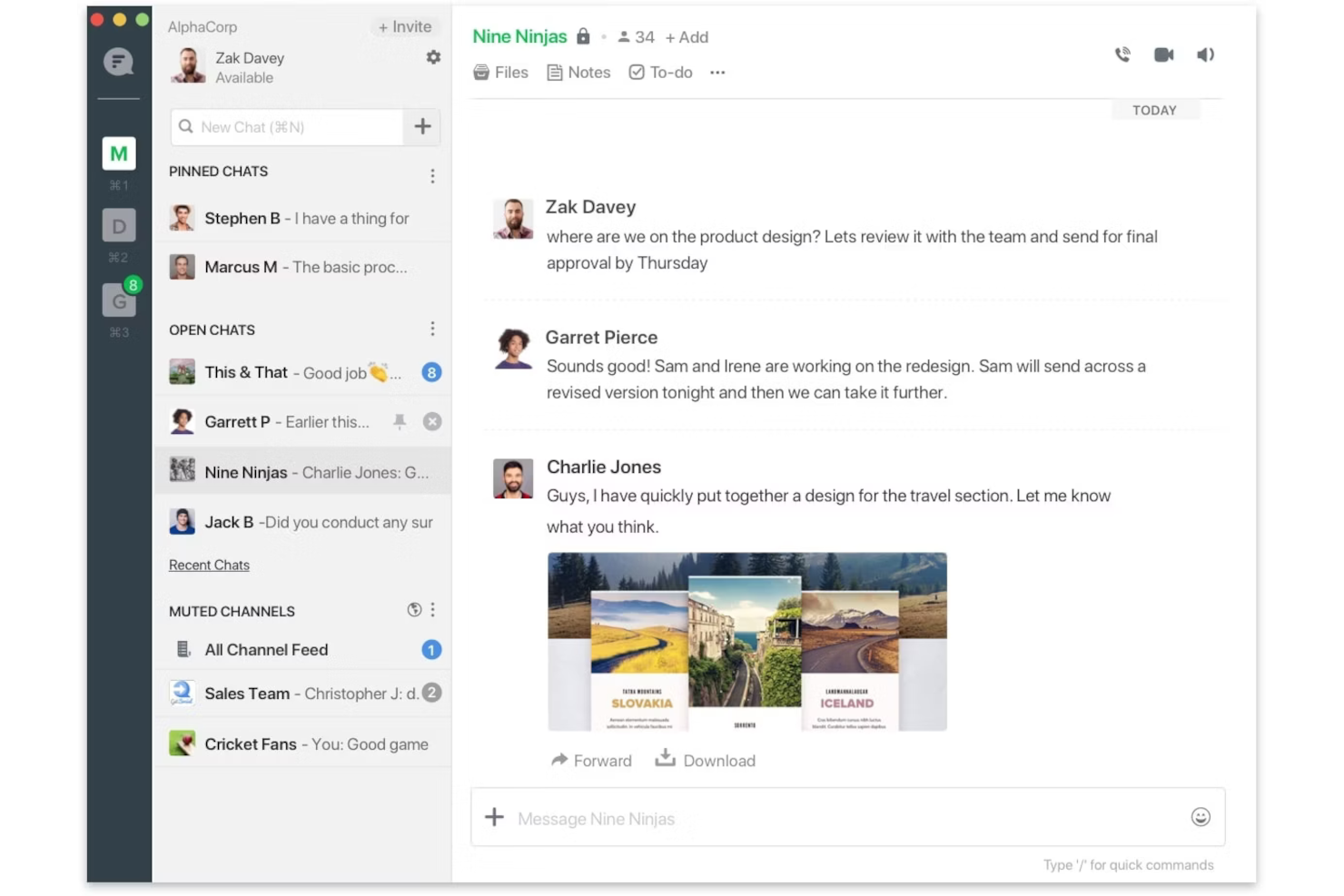The height and width of the screenshot is (896, 1344).
Task: Close the Garrett P chat
Action: [432, 421]
